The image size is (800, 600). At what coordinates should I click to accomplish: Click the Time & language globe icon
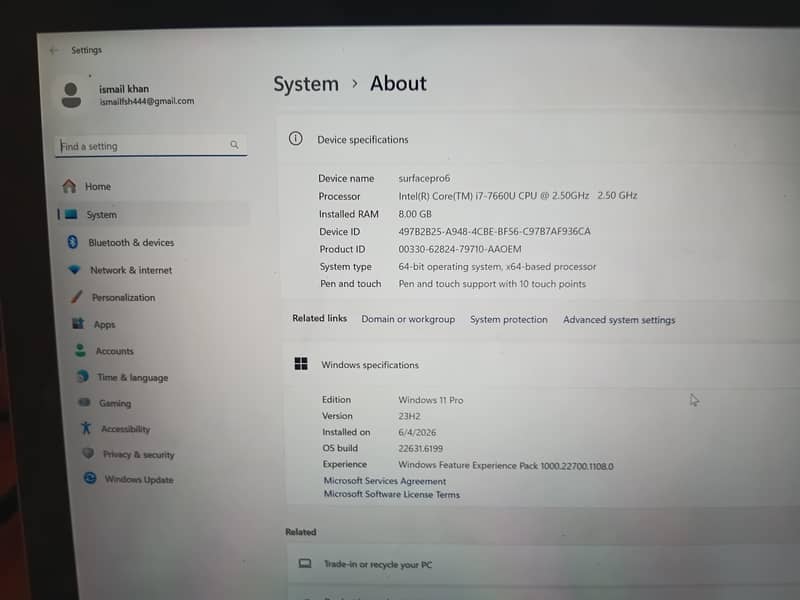[83, 377]
